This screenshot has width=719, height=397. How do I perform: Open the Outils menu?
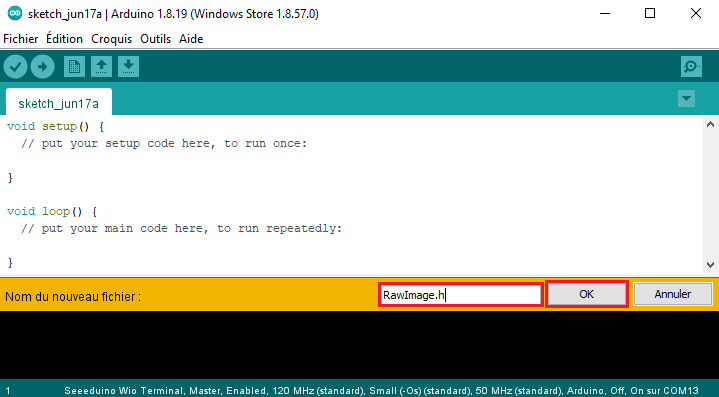[155, 39]
